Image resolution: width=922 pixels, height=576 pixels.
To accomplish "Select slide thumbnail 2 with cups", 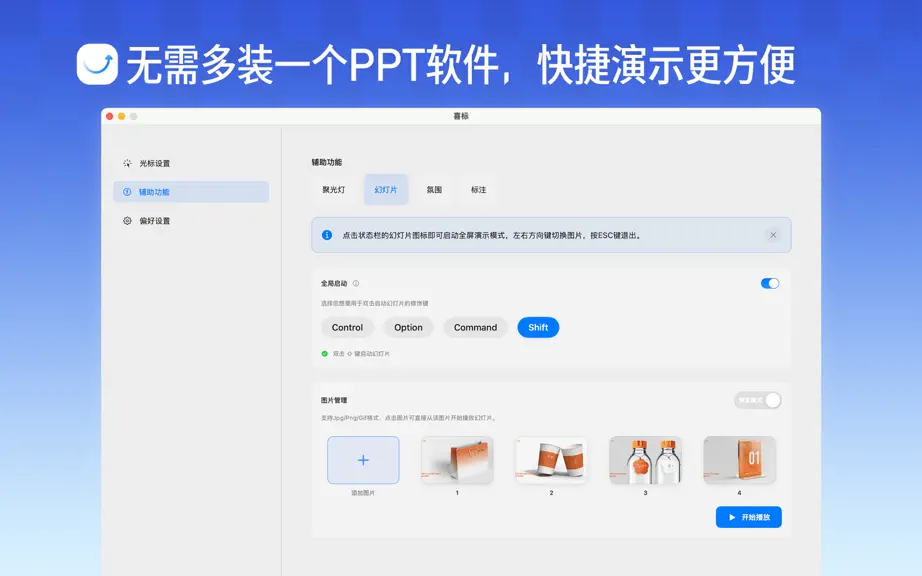I will (552, 460).
